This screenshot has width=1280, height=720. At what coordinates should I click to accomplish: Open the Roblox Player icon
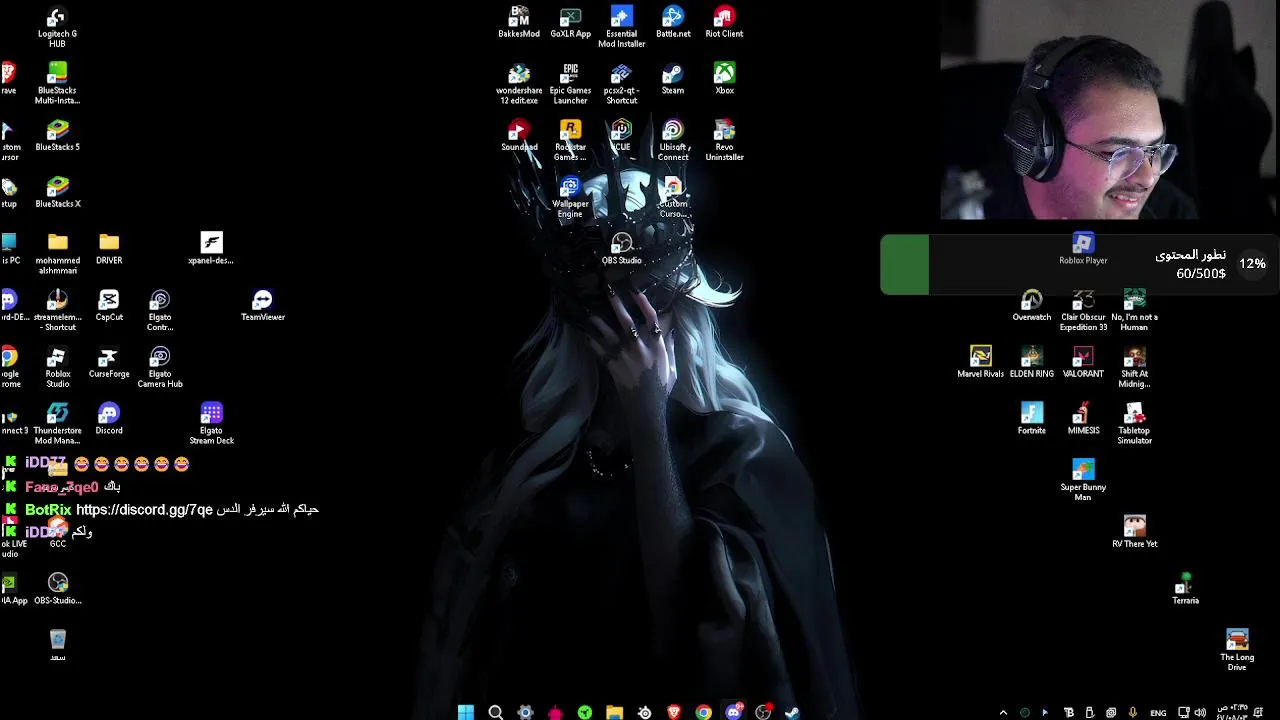click(x=1083, y=249)
